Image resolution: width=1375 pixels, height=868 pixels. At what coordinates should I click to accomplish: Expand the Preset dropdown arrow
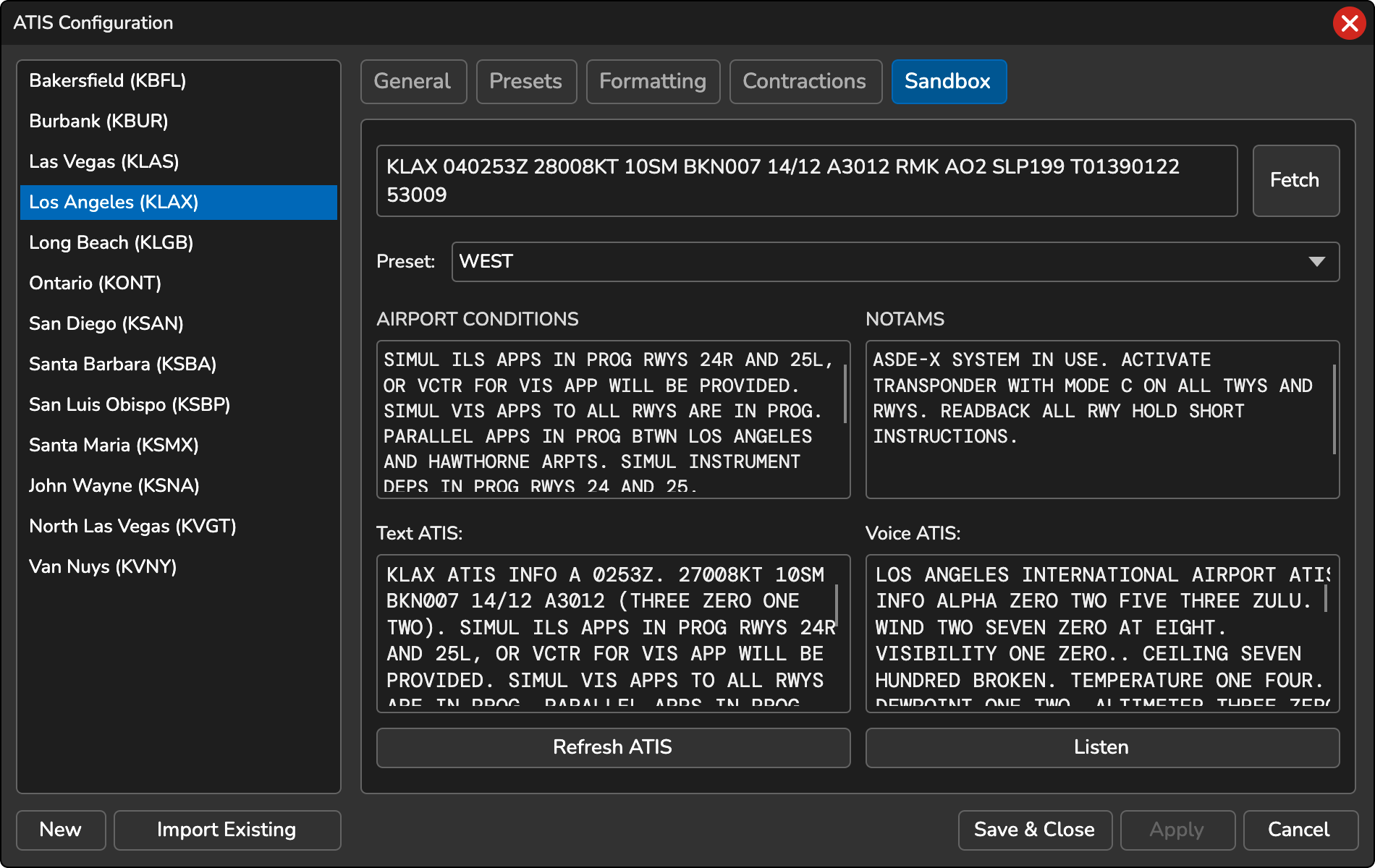(1316, 262)
